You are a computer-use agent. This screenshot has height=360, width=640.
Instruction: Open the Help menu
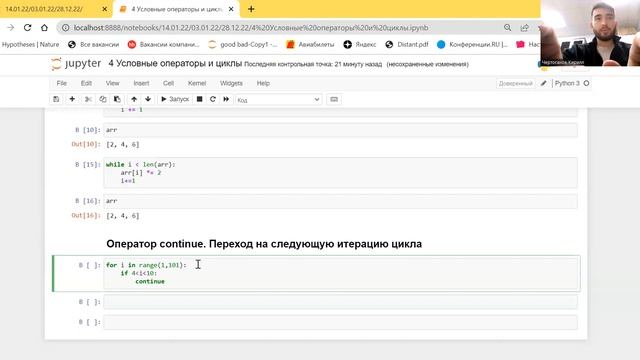coord(263,83)
